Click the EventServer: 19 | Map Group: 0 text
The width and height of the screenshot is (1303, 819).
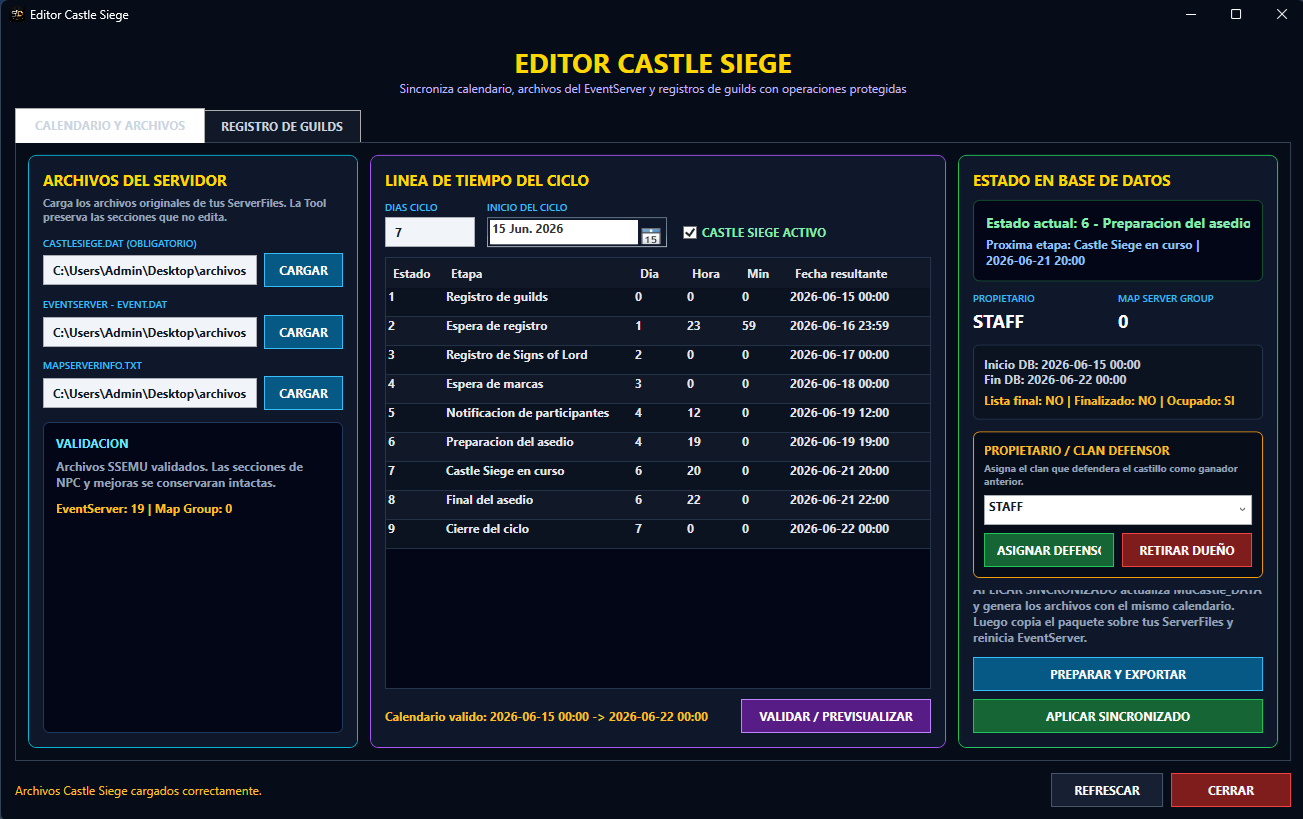pos(144,509)
